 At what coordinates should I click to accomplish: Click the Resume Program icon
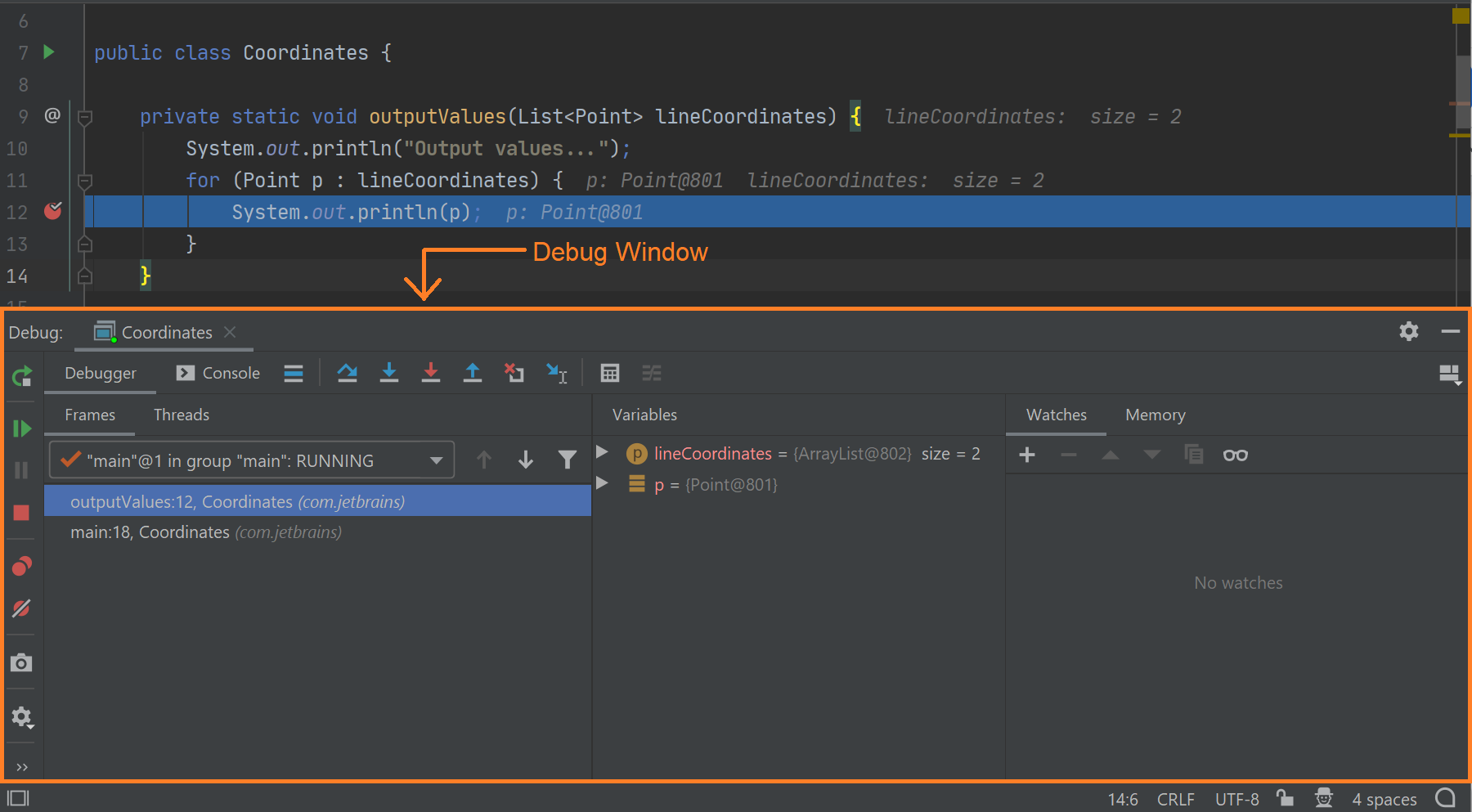tap(21, 428)
